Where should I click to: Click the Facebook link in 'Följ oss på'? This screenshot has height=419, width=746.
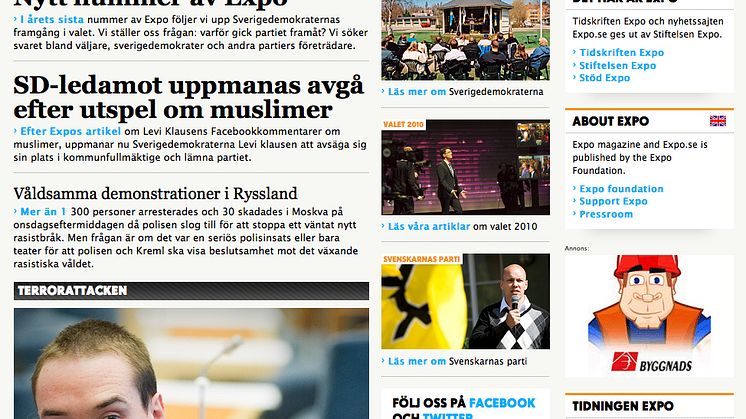(x=502, y=403)
